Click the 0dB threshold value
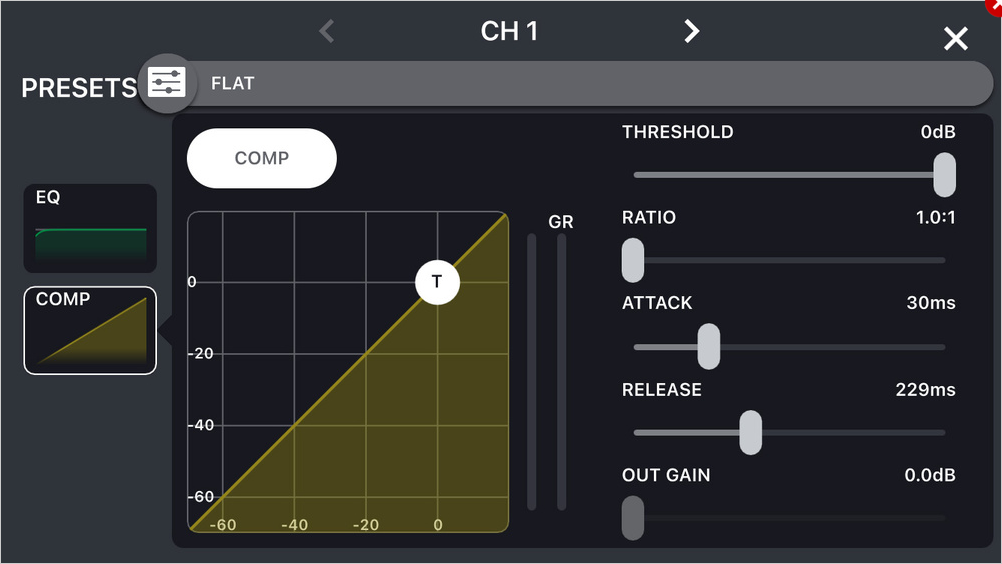 [x=938, y=132]
